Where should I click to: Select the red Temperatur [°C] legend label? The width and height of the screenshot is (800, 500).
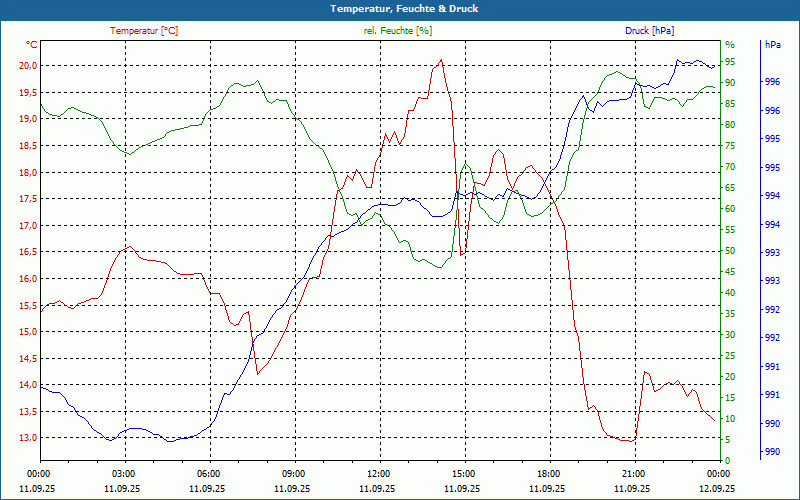coord(144,31)
